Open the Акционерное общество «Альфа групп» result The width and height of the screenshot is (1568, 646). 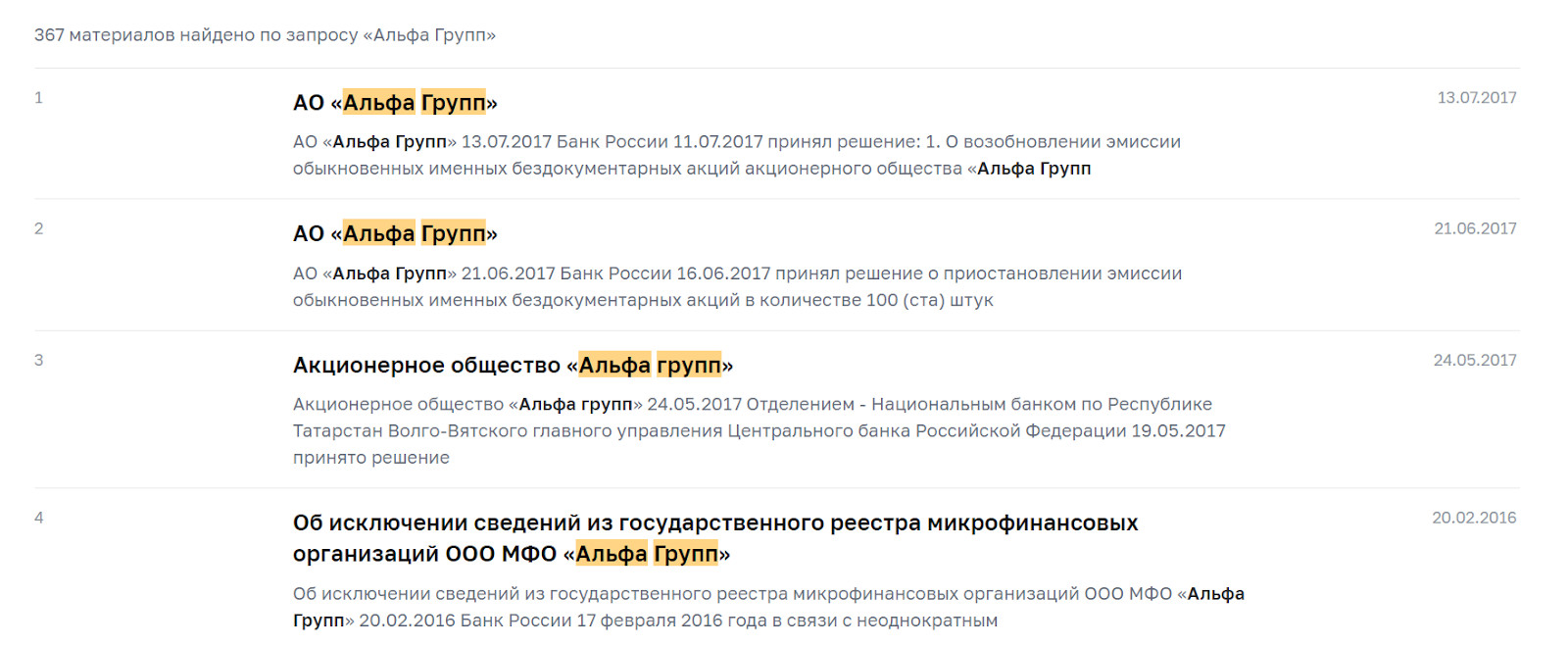coord(513,365)
